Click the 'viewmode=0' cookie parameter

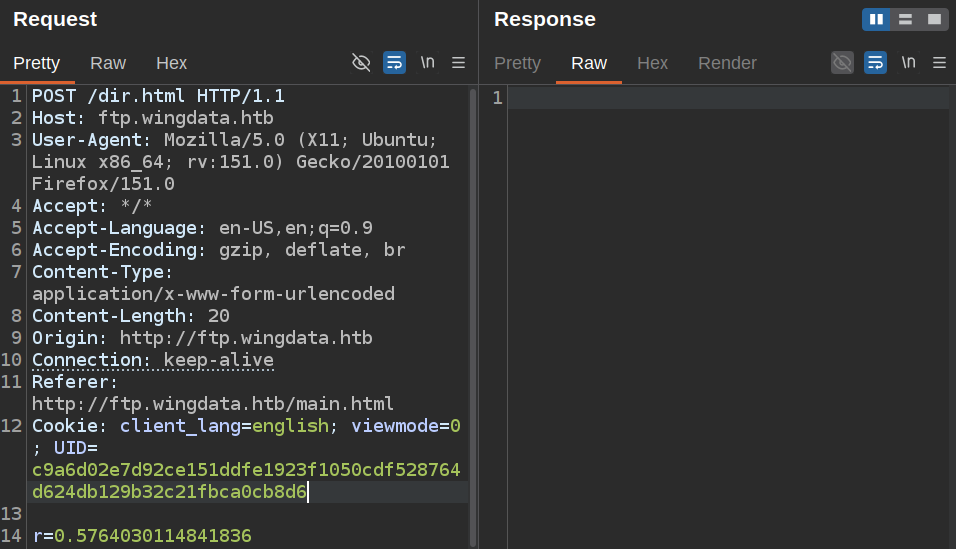[x=405, y=425]
